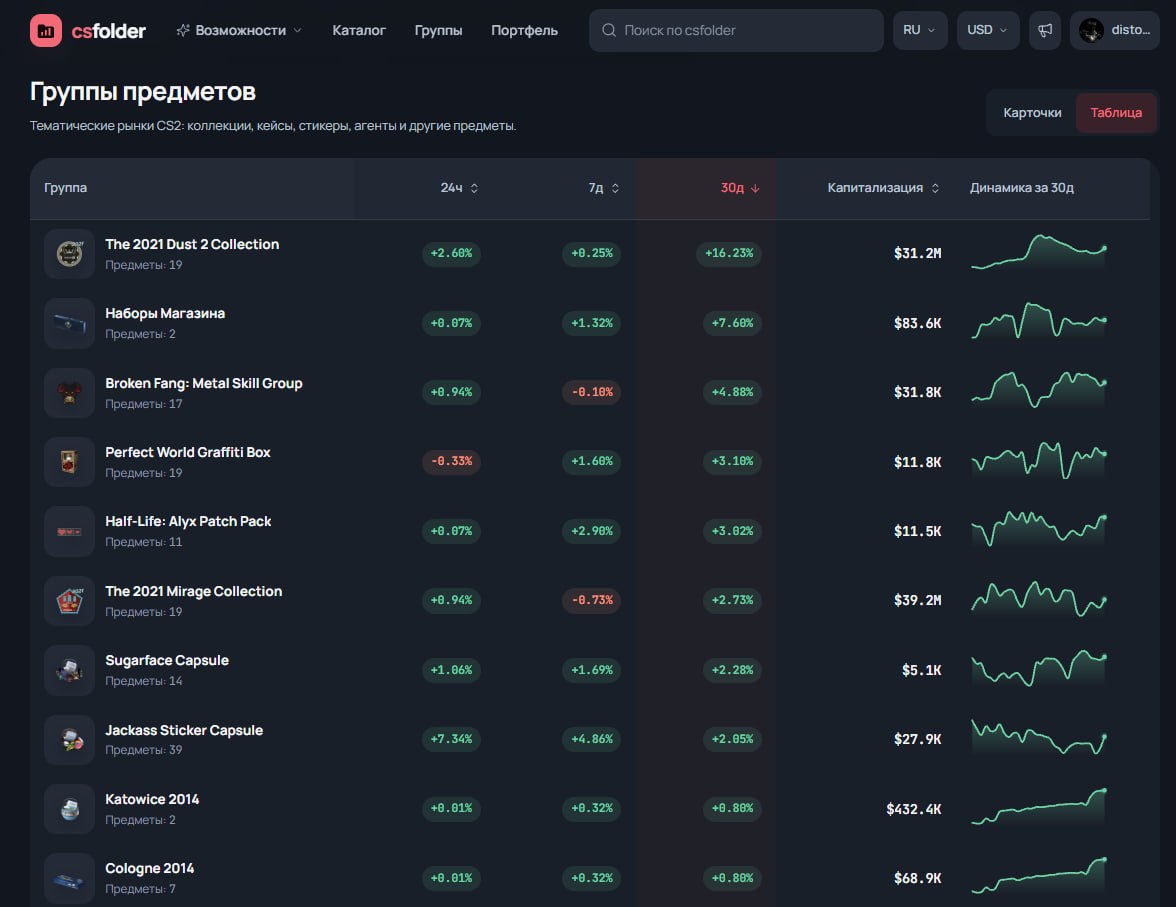
Task: Click the csfolder logo icon
Action: [x=46, y=31]
